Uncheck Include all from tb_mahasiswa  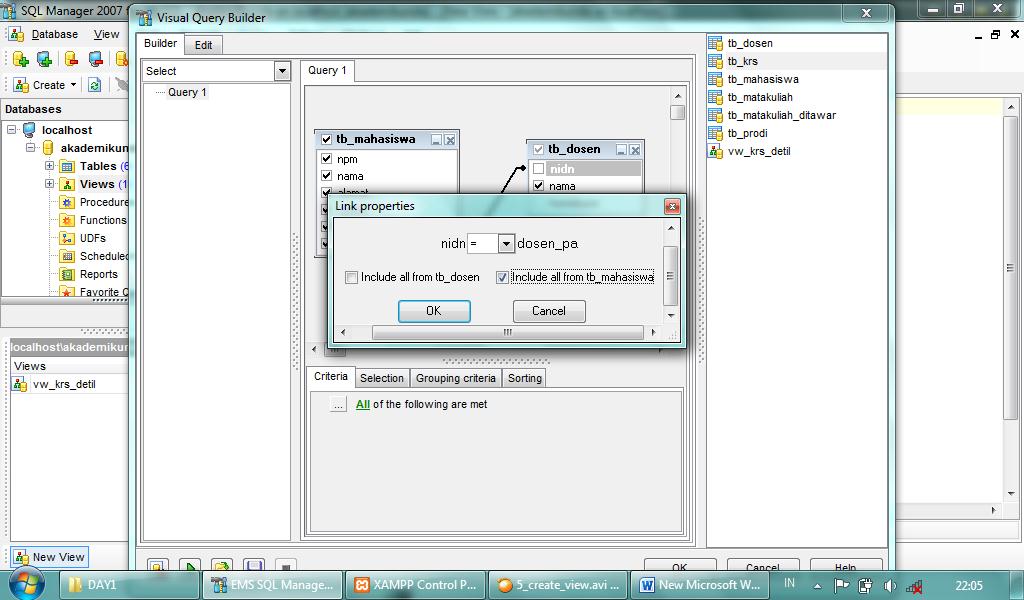502,277
